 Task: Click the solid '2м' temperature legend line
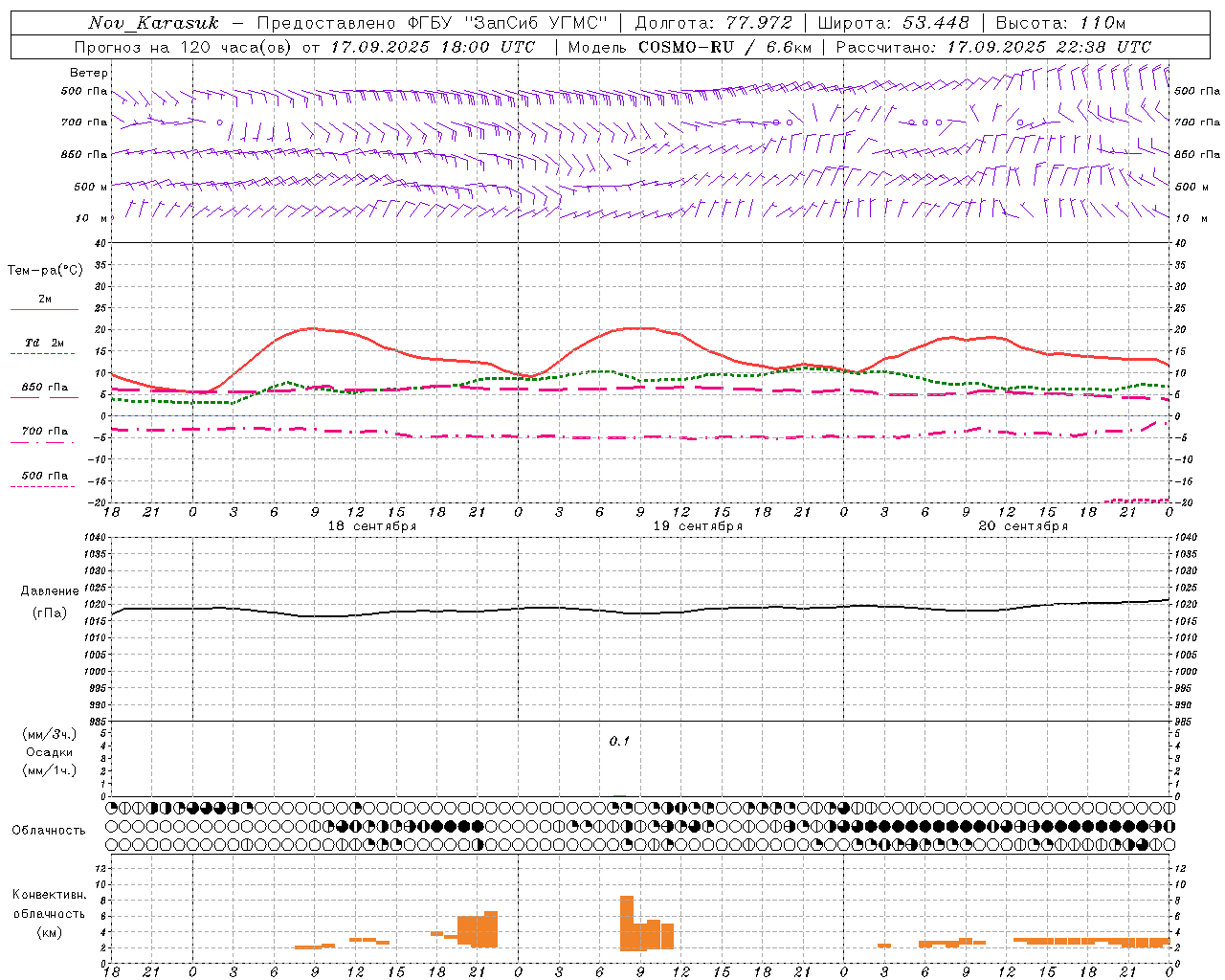(x=45, y=309)
